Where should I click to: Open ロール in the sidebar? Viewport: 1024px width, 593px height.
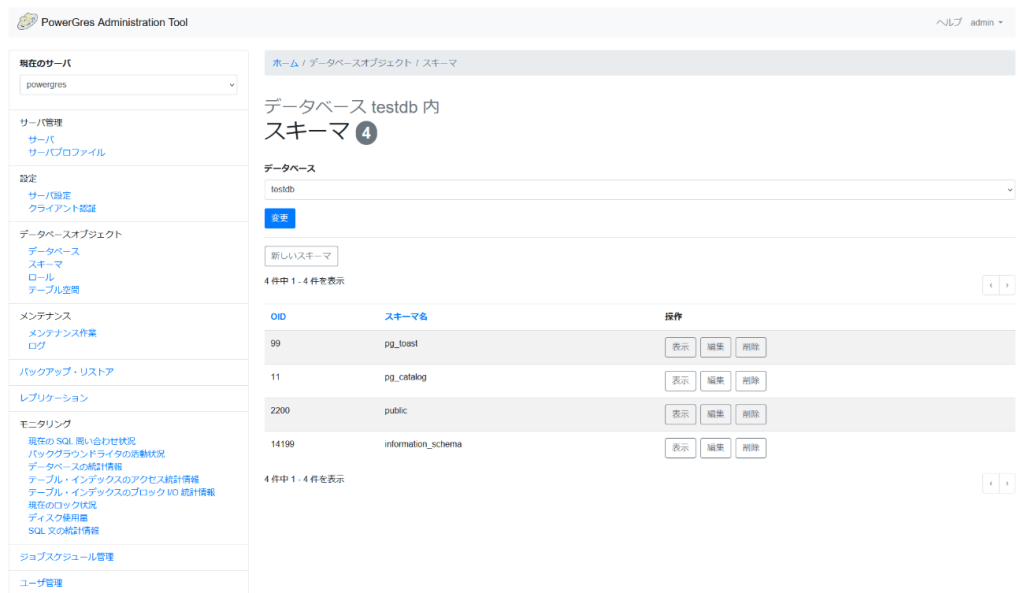click(41, 277)
